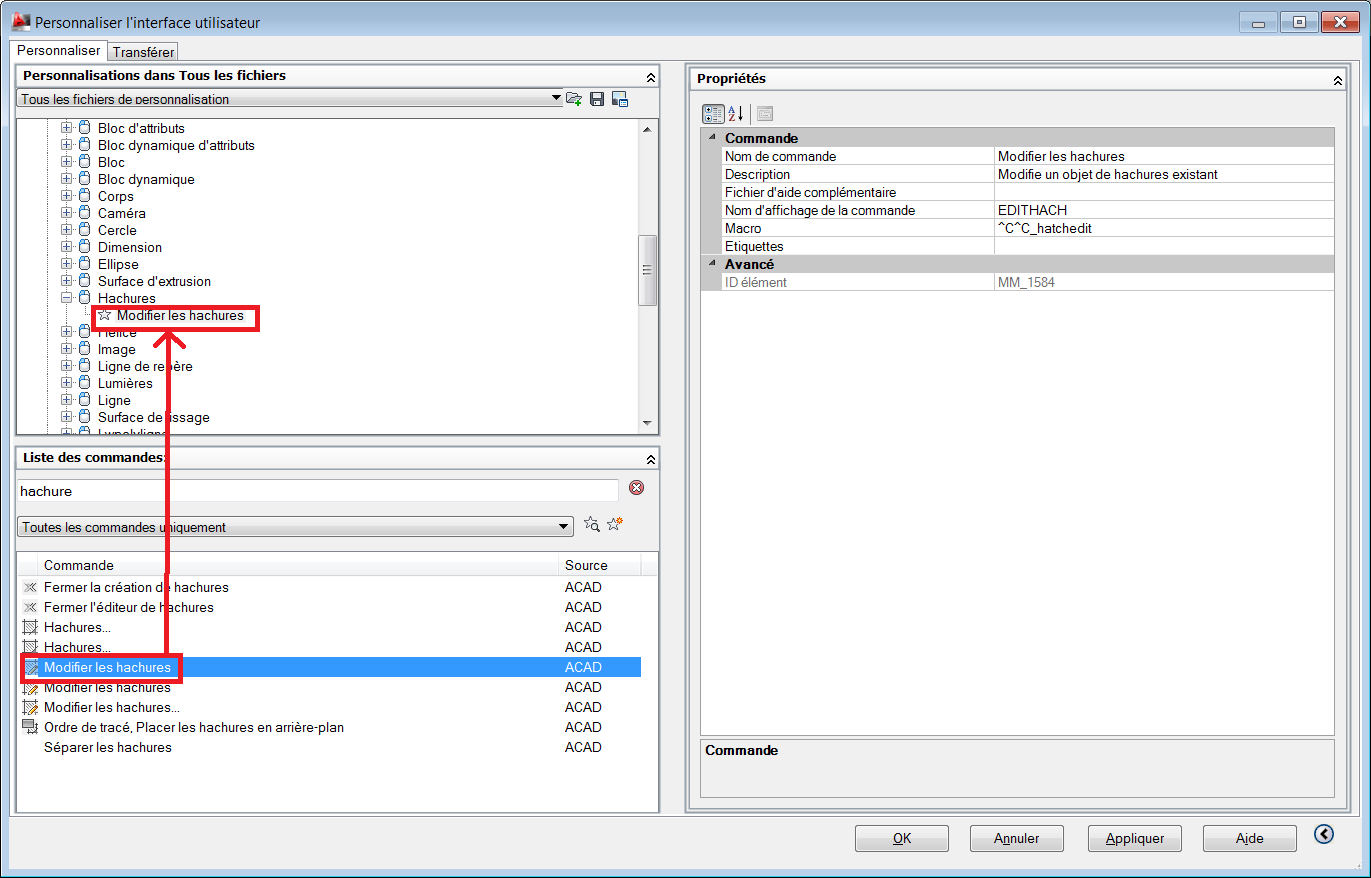Image resolution: width=1371 pixels, height=878 pixels.
Task: Click the Macro value ^C^C_hatchedit
Action: pos(1164,228)
